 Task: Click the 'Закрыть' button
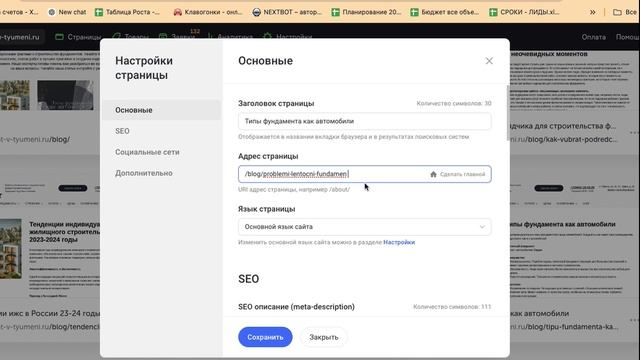tap(324, 337)
